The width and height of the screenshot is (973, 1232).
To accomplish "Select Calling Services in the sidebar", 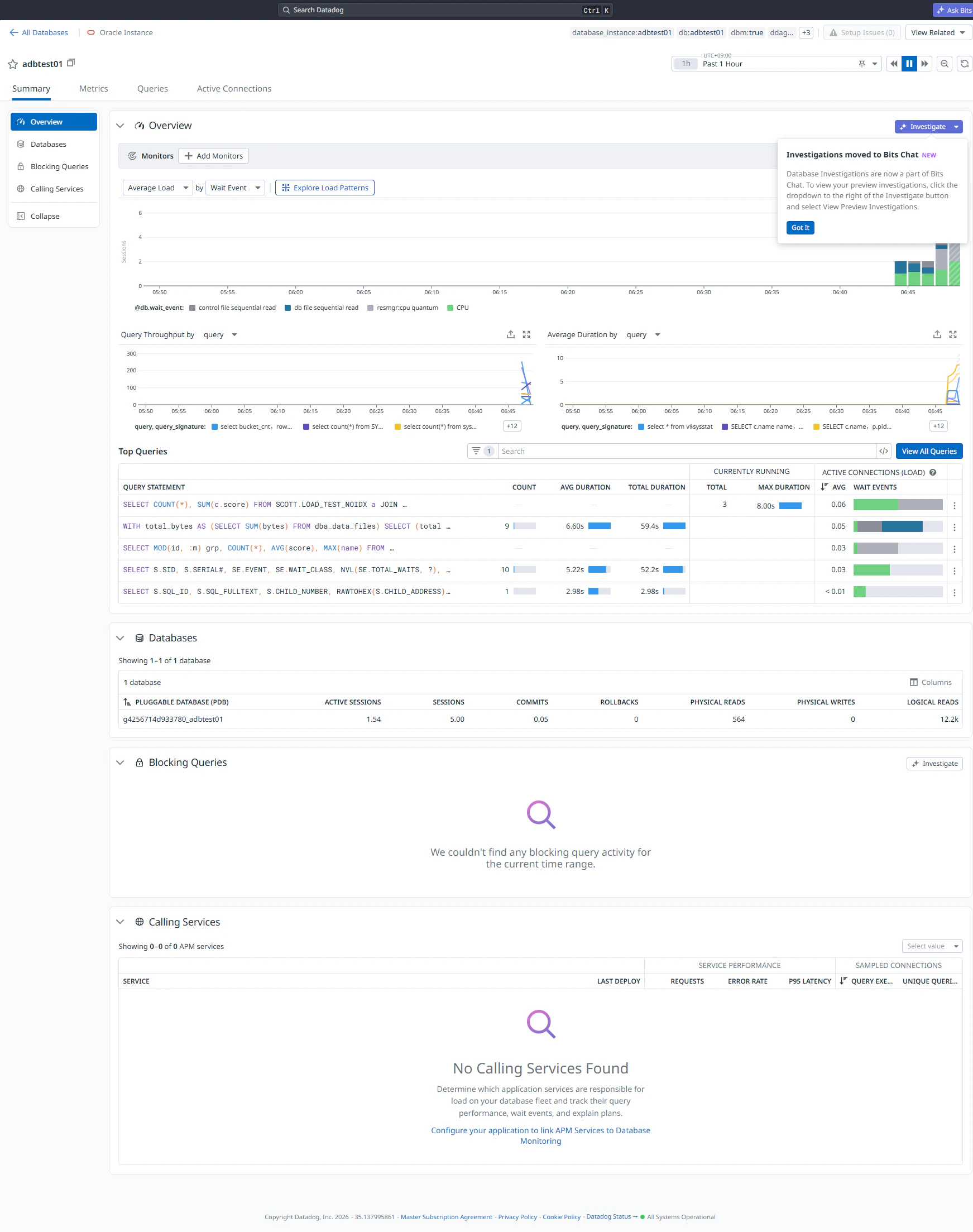I will (54, 189).
